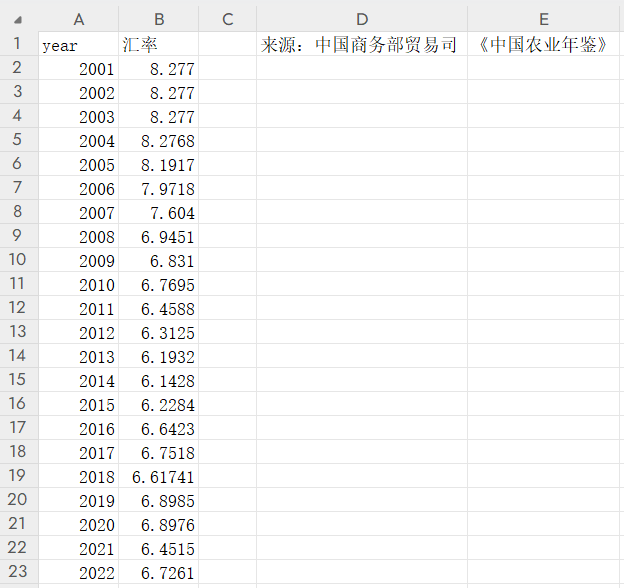Viewport: 624px width, 588px height.
Task: Select exchange rate value 8.2768
Action: 158,140
